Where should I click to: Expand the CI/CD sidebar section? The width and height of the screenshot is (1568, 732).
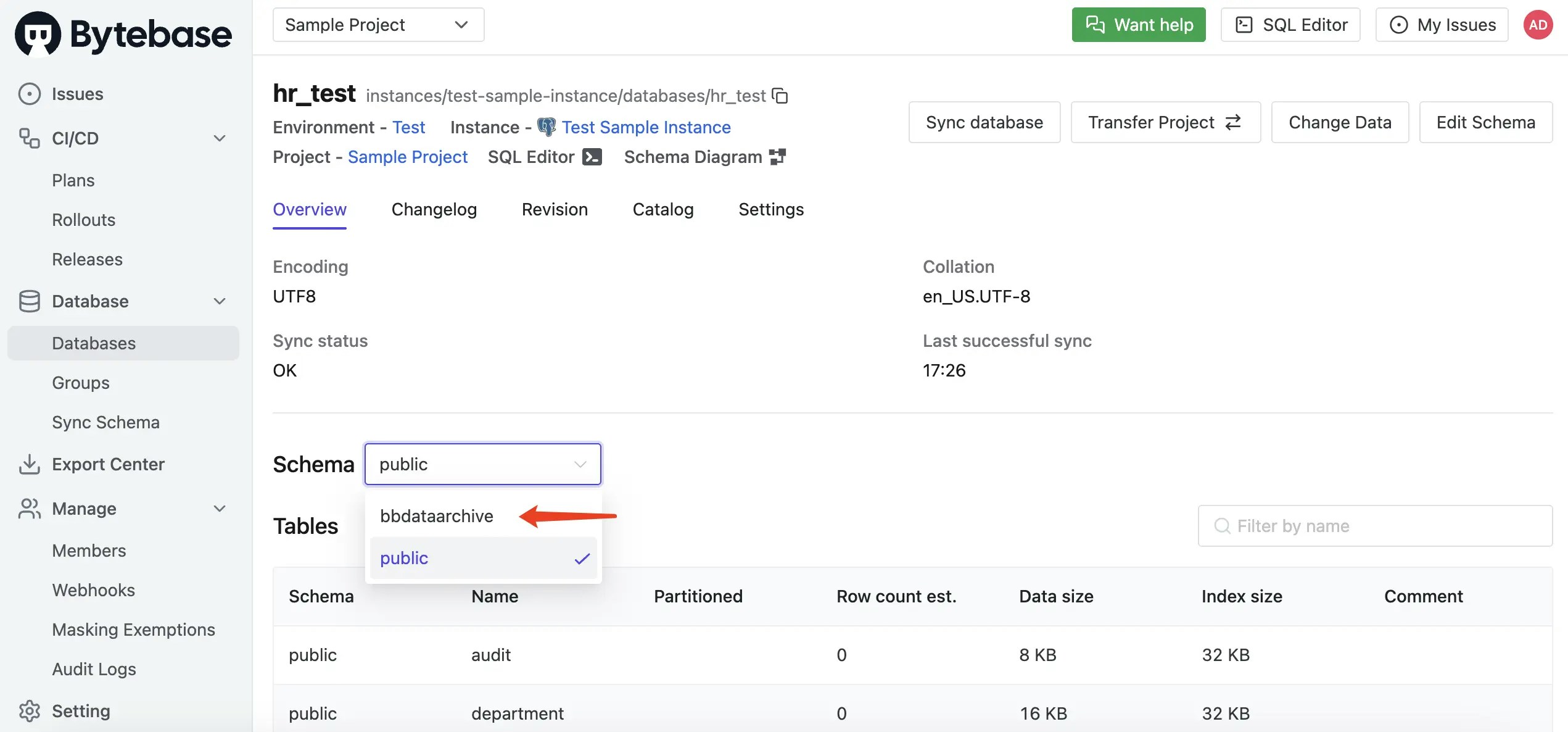pyautogui.click(x=220, y=138)
